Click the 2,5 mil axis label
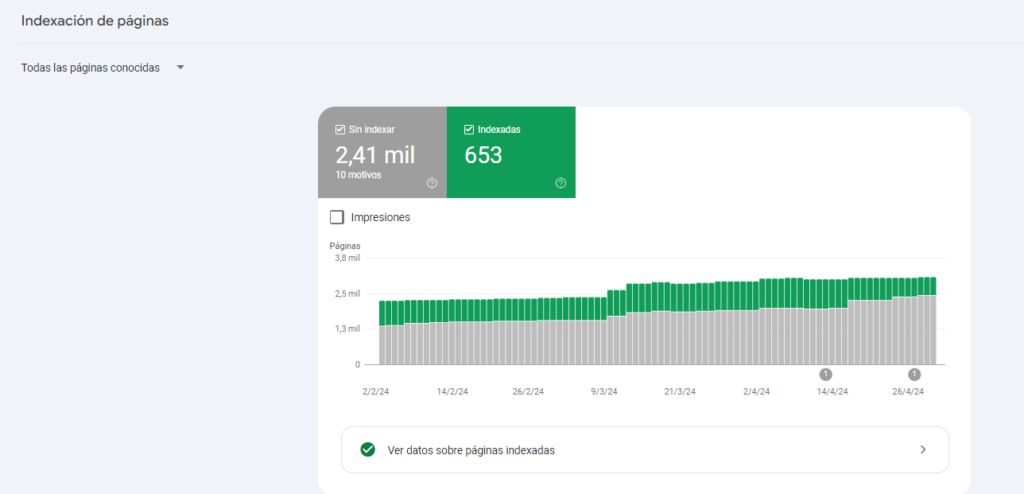Screen dimensions: 1024x494 [x=347, y=293]
